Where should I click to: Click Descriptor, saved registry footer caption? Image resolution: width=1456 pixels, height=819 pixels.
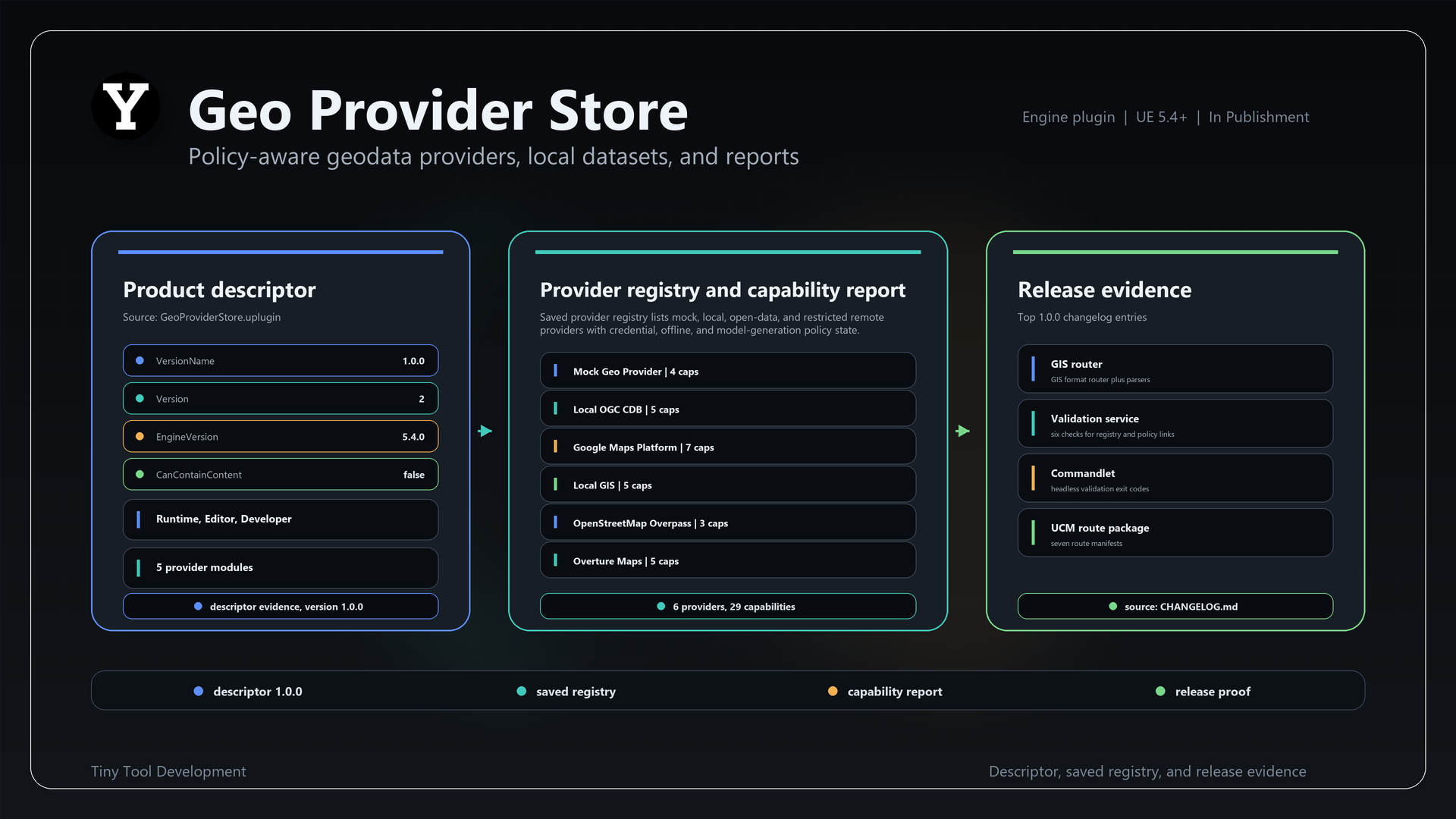pyautogui.click(x=1147, y=771)
